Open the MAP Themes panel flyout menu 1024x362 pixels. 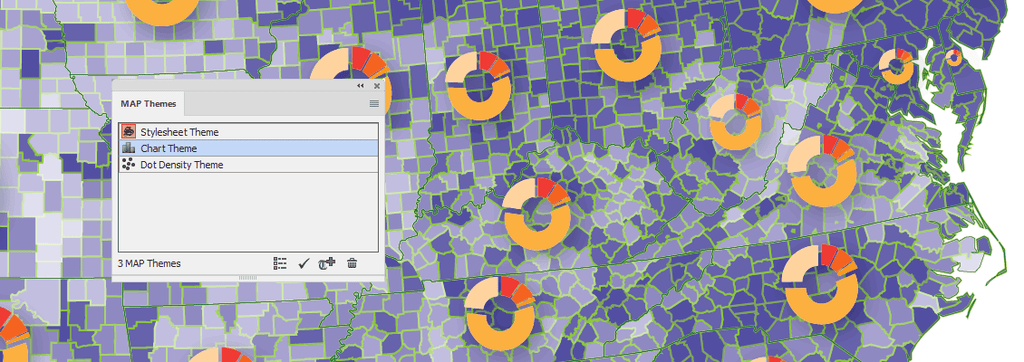tap(374, 103)
